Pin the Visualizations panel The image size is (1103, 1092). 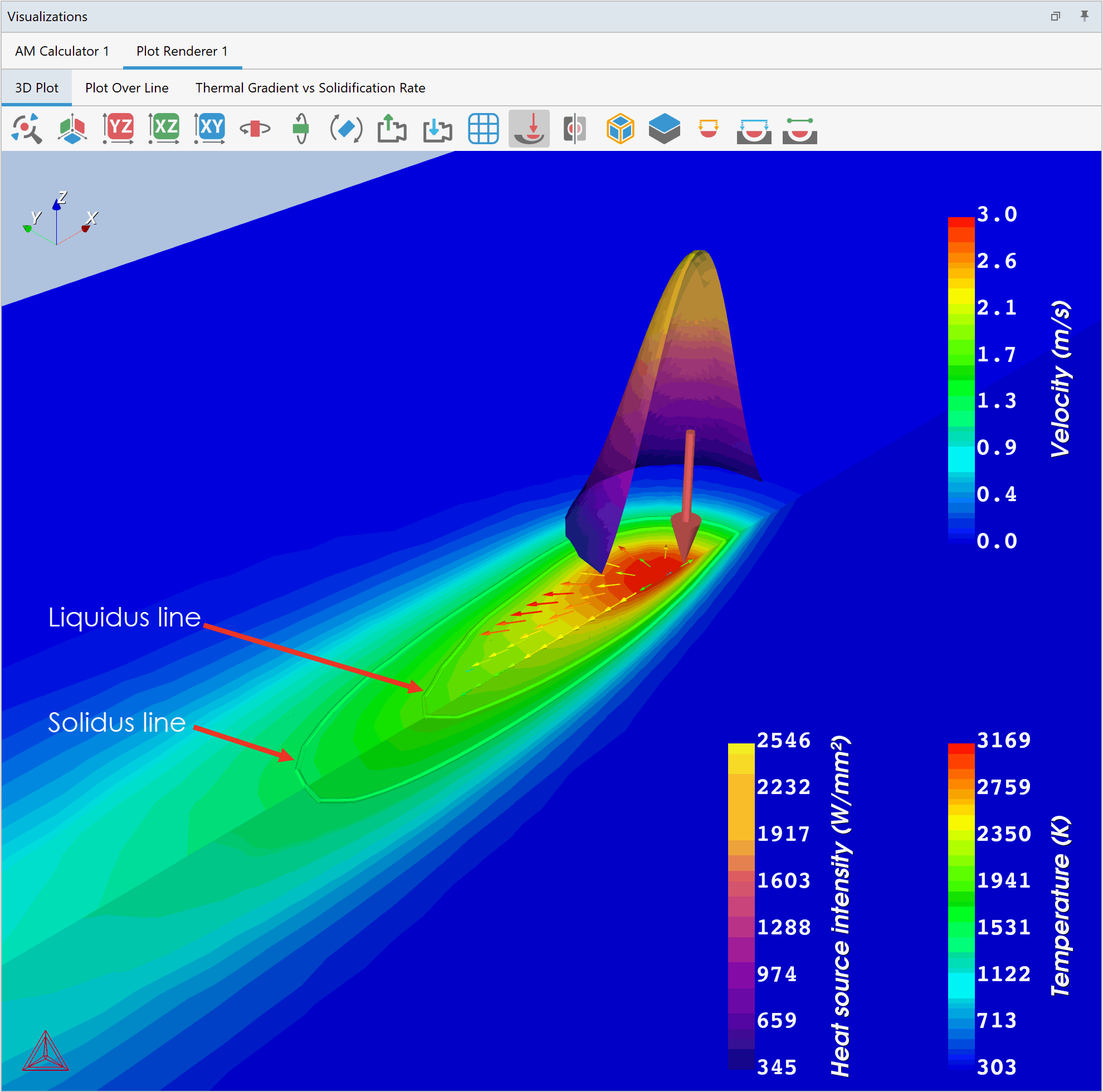(x=1084, y=16)
